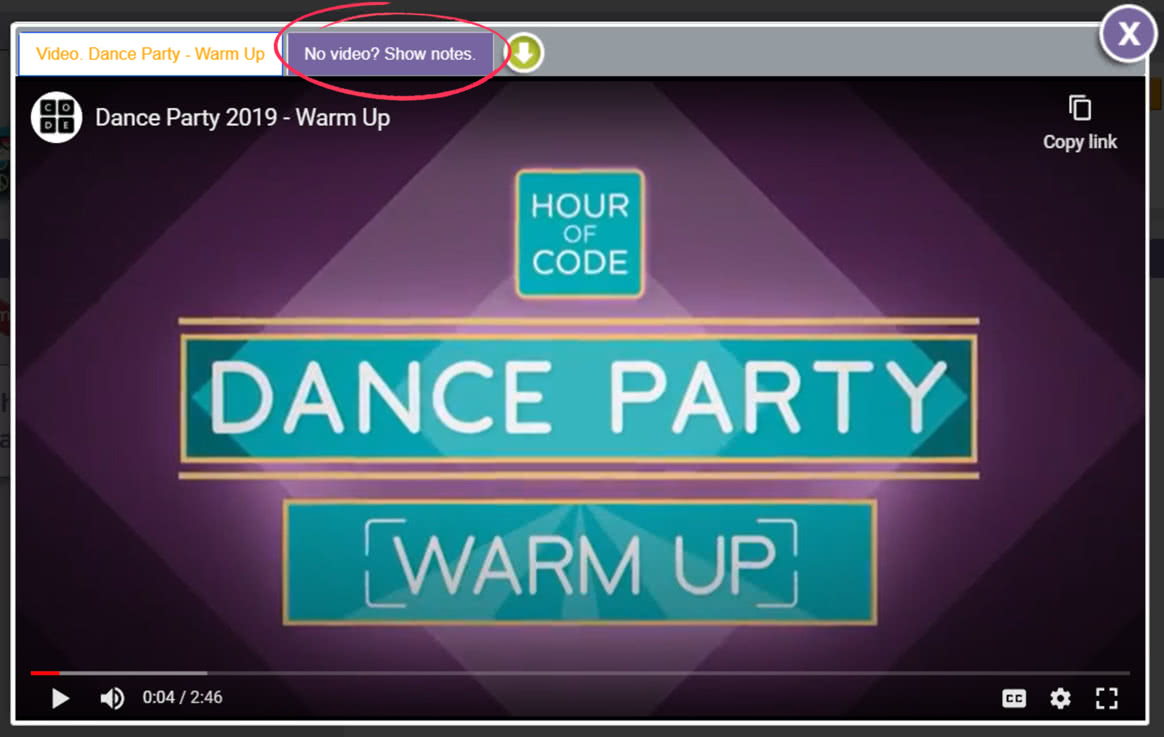This screenshot has width=1164, height=737.
Task: Click the 0:04 / 2:46 time display
Action: coord(183,698)
